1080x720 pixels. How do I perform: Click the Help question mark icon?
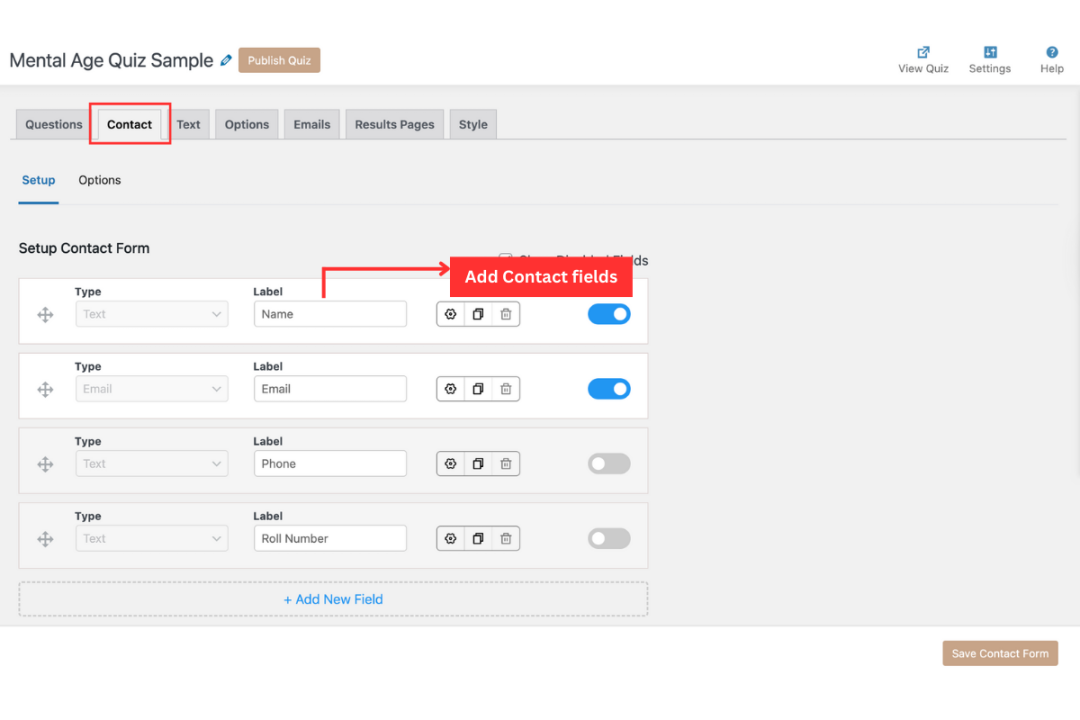[x=1052, y=53]
